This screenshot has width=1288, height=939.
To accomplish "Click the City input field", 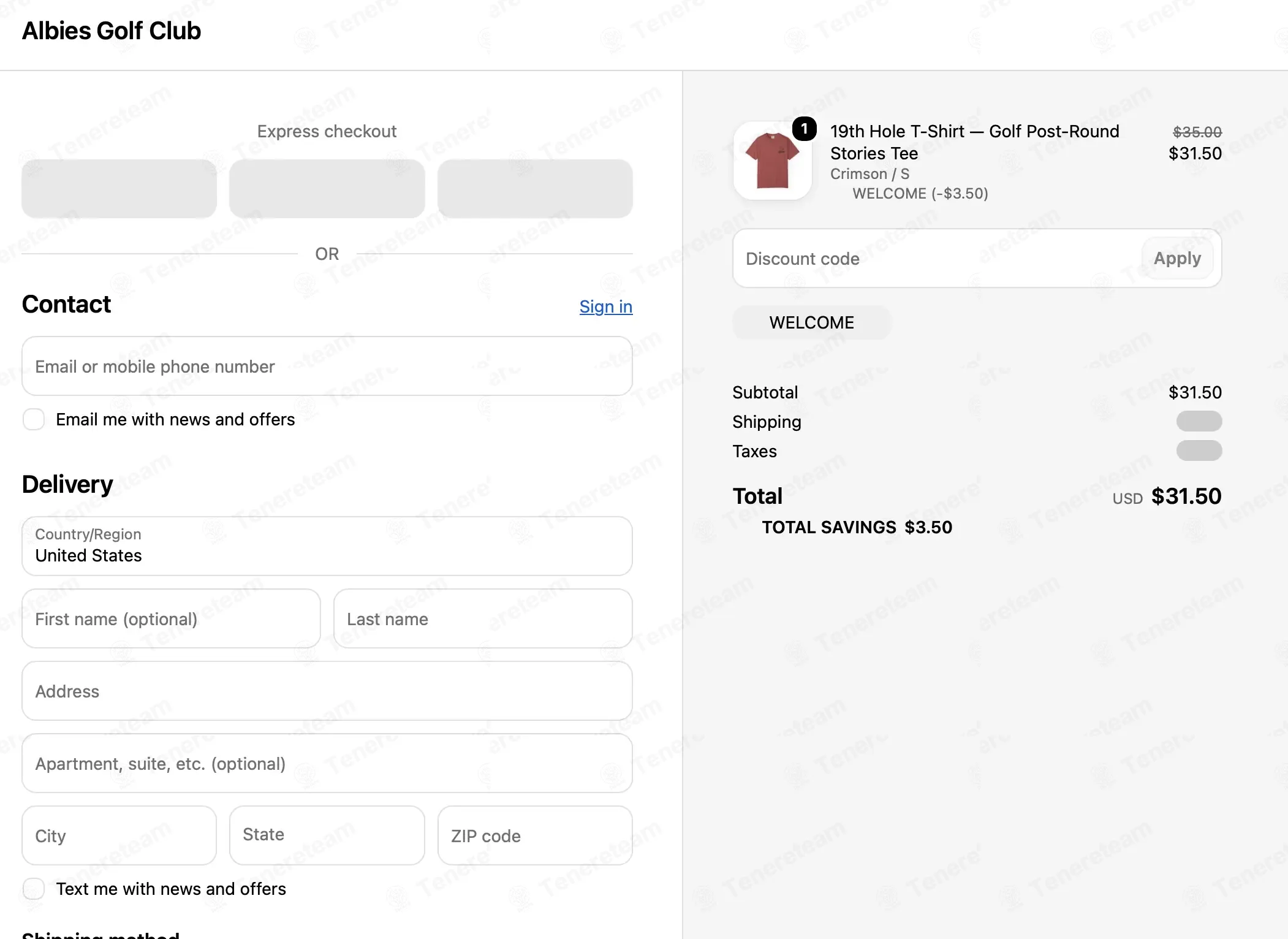I will (x=119, y=835).
